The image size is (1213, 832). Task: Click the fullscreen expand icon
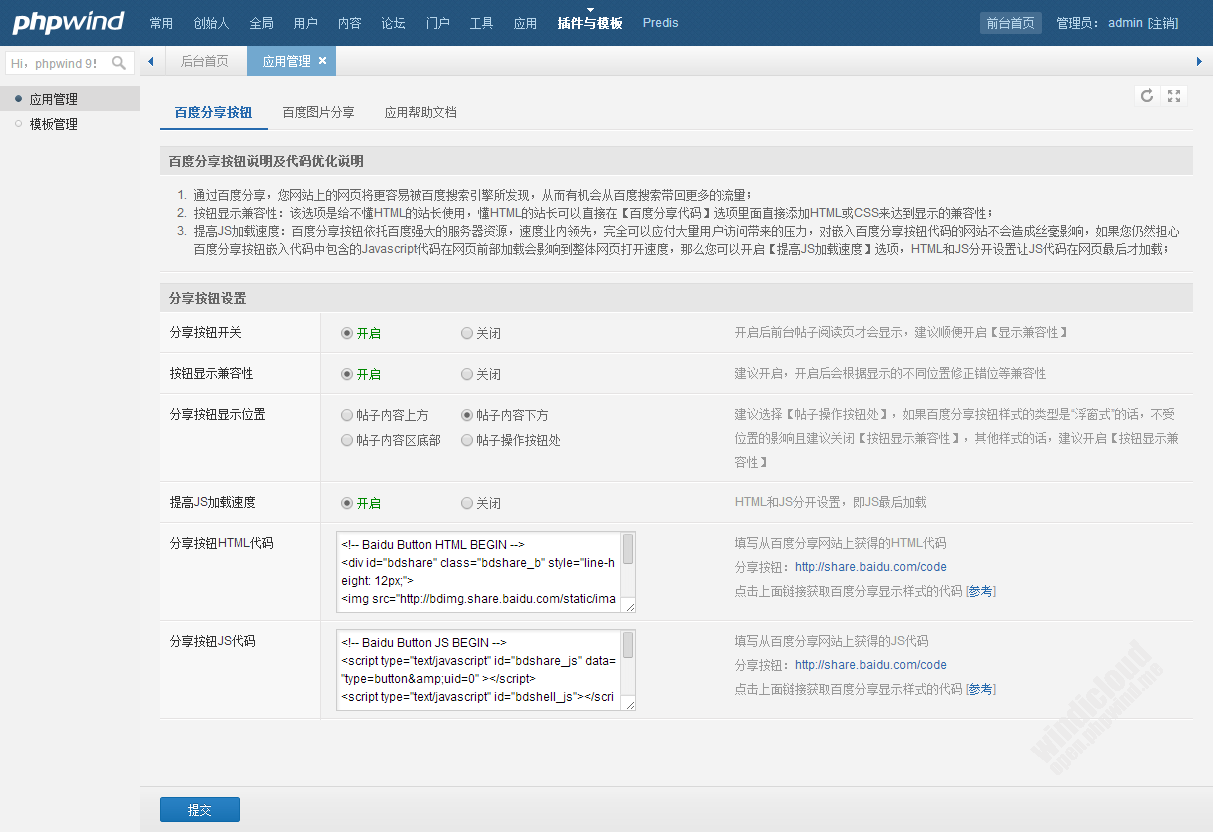coord(1174,96)
